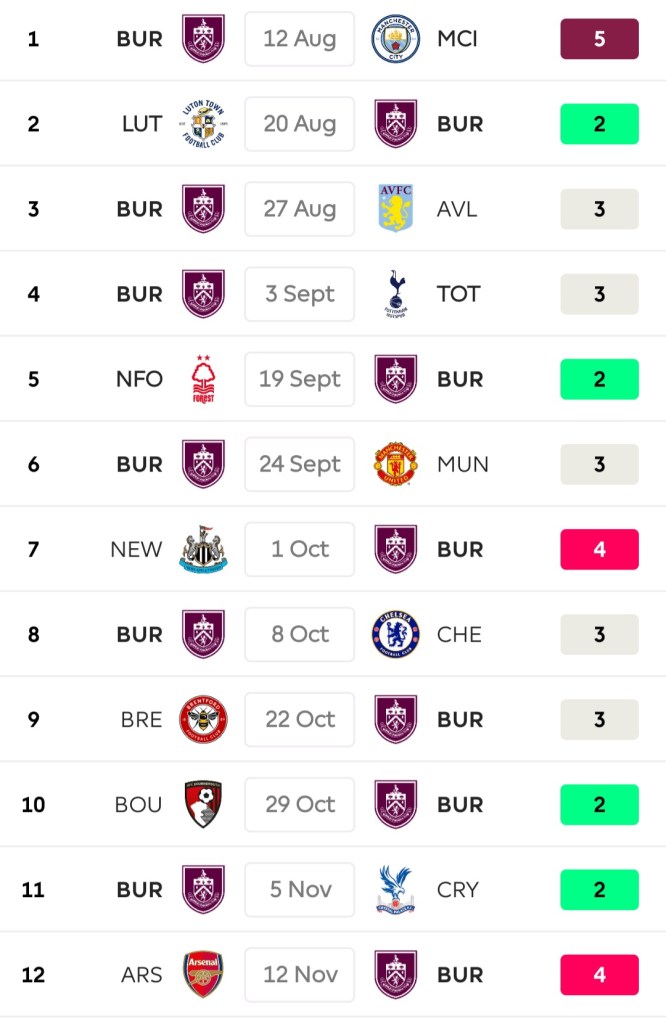The width and height of the screenshot is (666, 1024).
Task: Tap the Arsenal cannon crest
Action: pos(203,974)
